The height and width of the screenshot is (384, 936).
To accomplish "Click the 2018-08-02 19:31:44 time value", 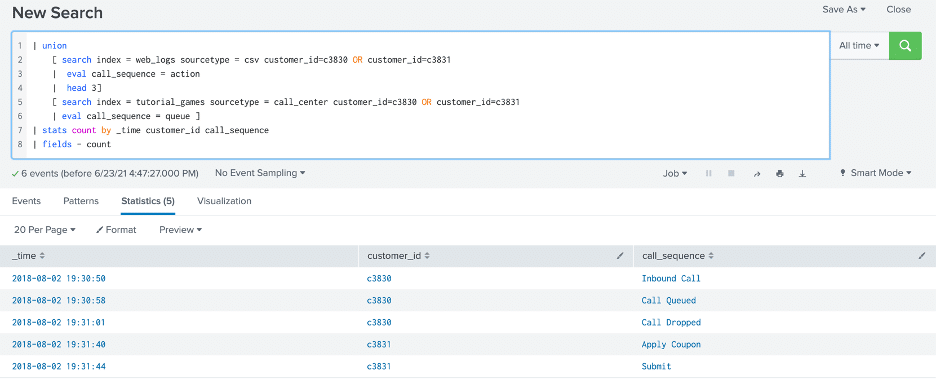I will [58, 367].
